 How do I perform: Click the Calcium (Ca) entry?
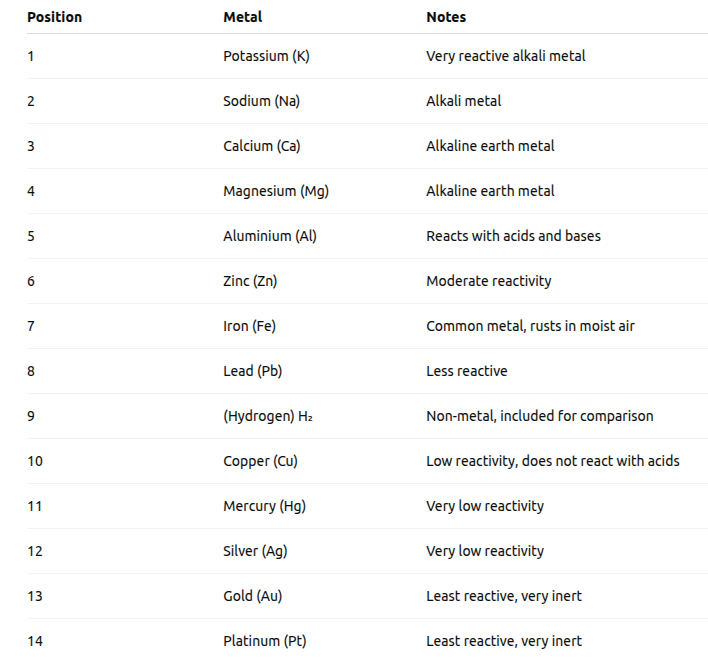point(262,146)
